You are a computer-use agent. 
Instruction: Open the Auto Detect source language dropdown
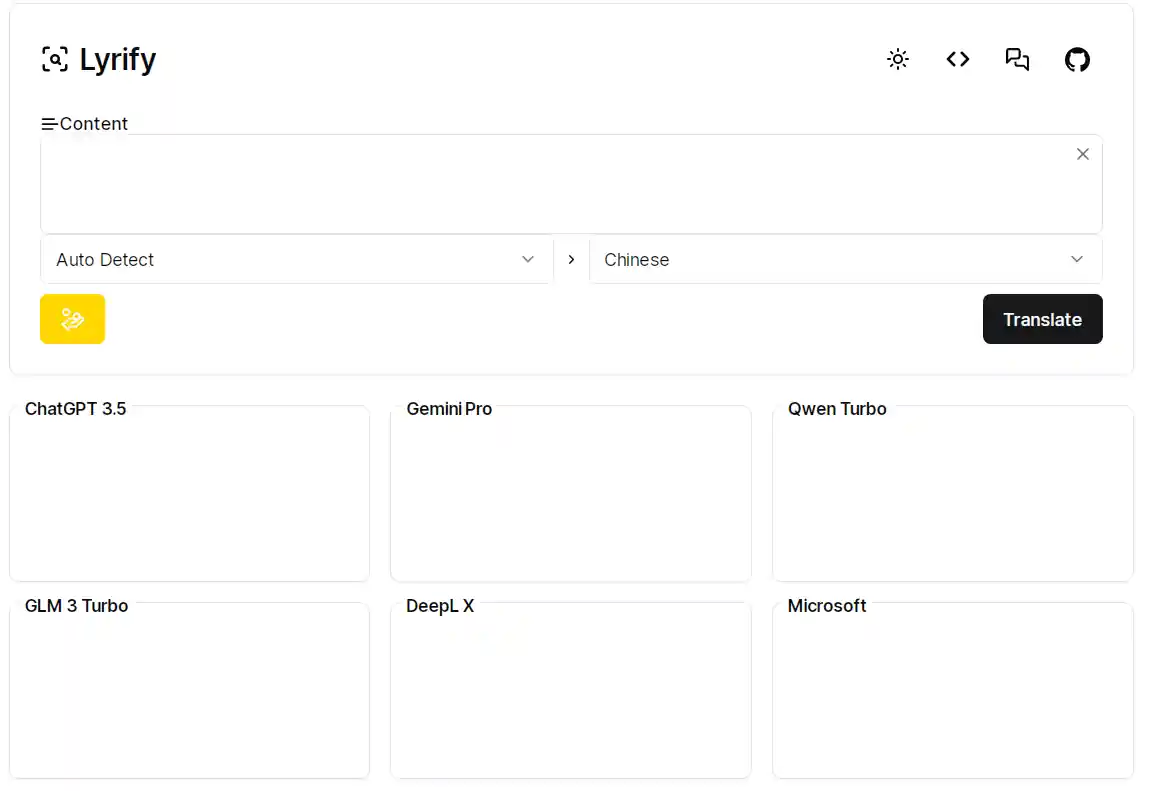tap(297, 260)
